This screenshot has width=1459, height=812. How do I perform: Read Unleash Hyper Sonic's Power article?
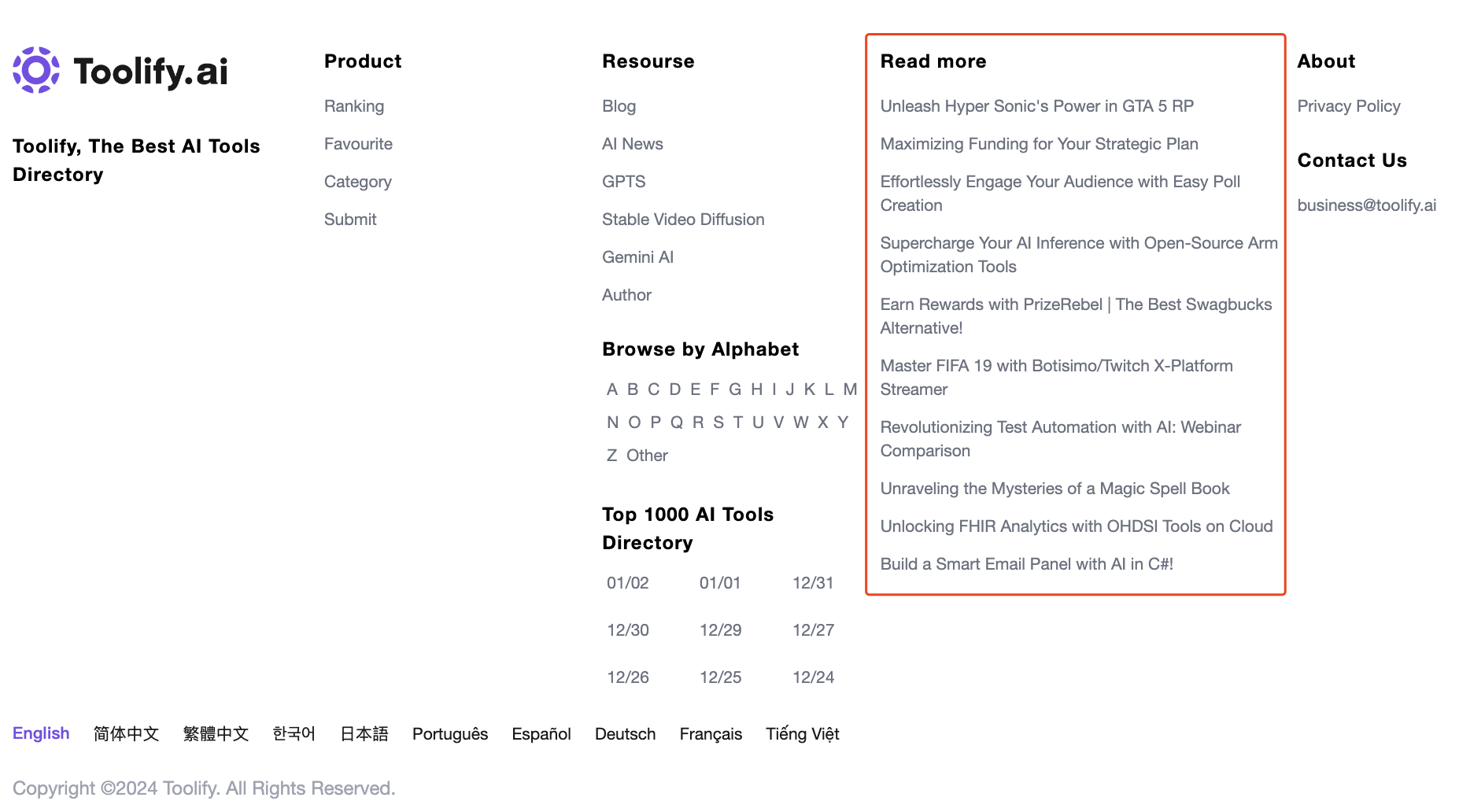coord(1037,106)
